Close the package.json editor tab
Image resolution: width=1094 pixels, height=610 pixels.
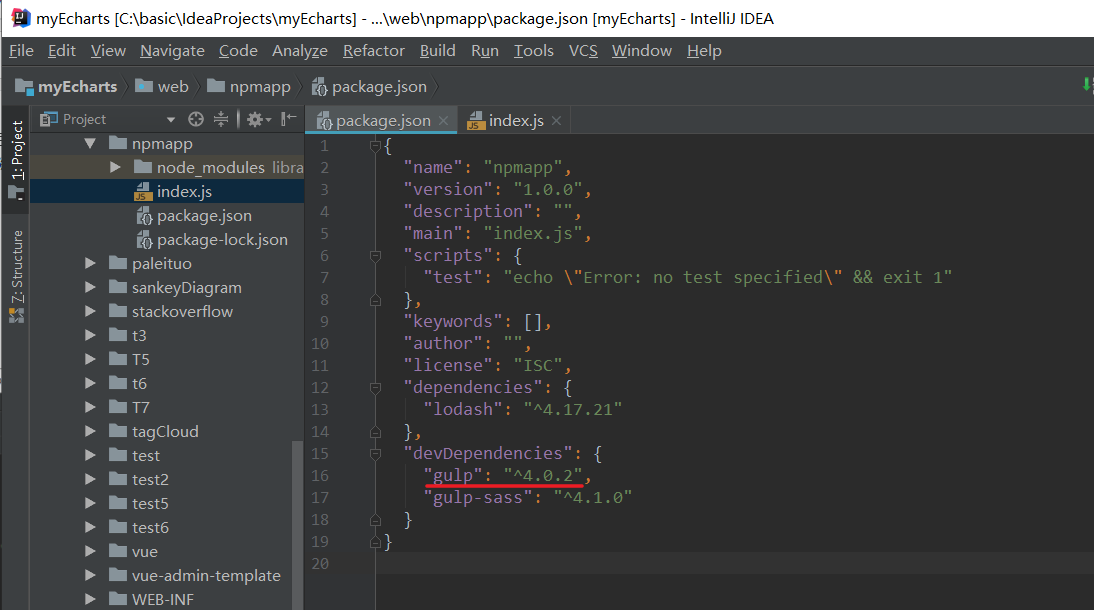tap(443, 121)
